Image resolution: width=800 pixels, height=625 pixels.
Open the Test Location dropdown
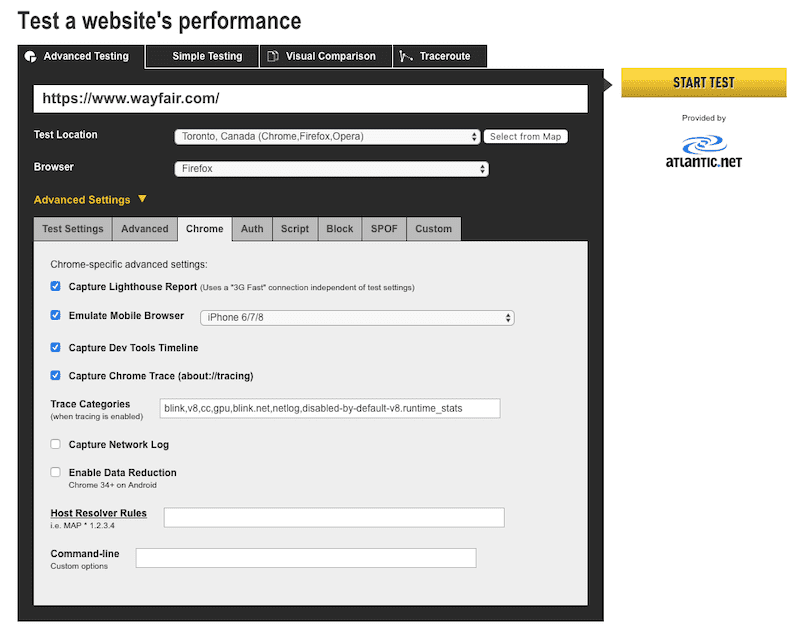click(327, 136)
